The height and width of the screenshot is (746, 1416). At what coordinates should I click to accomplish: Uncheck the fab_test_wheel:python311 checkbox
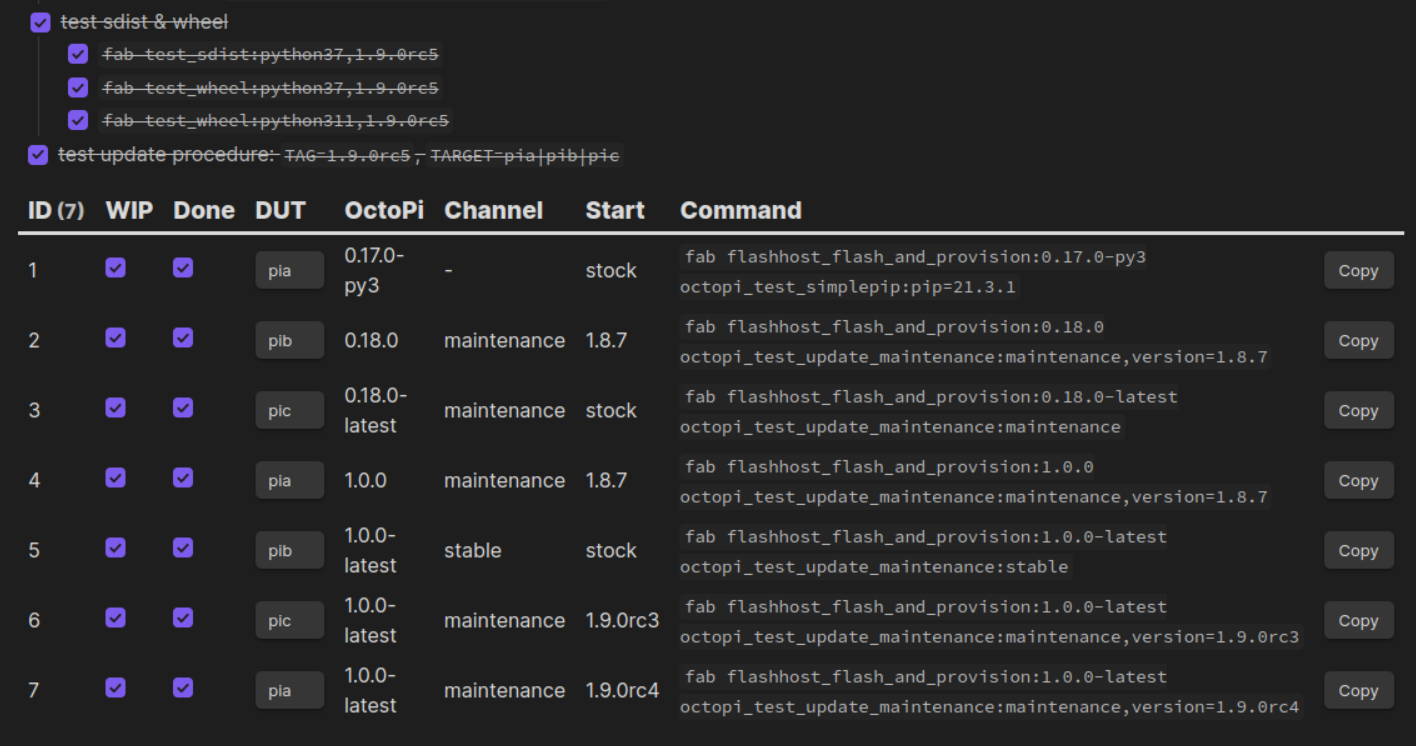coord(78,121)
